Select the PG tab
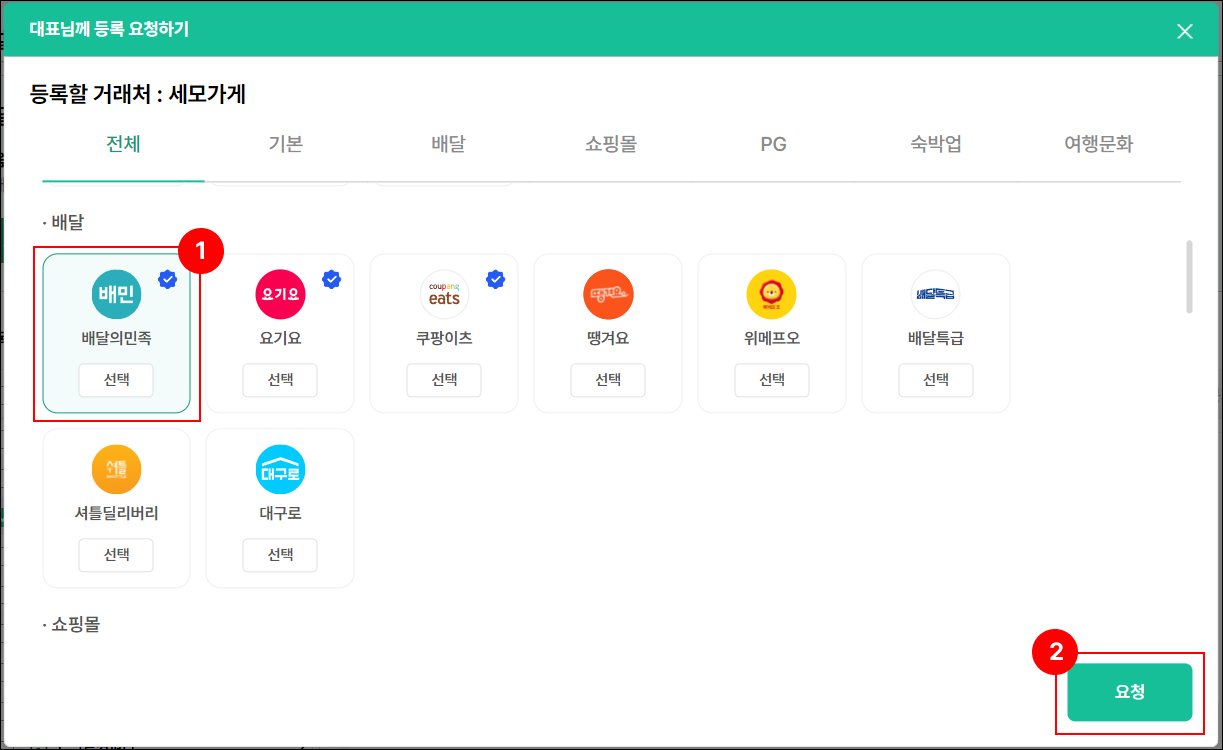1223x750 pixels. point(773,144)
